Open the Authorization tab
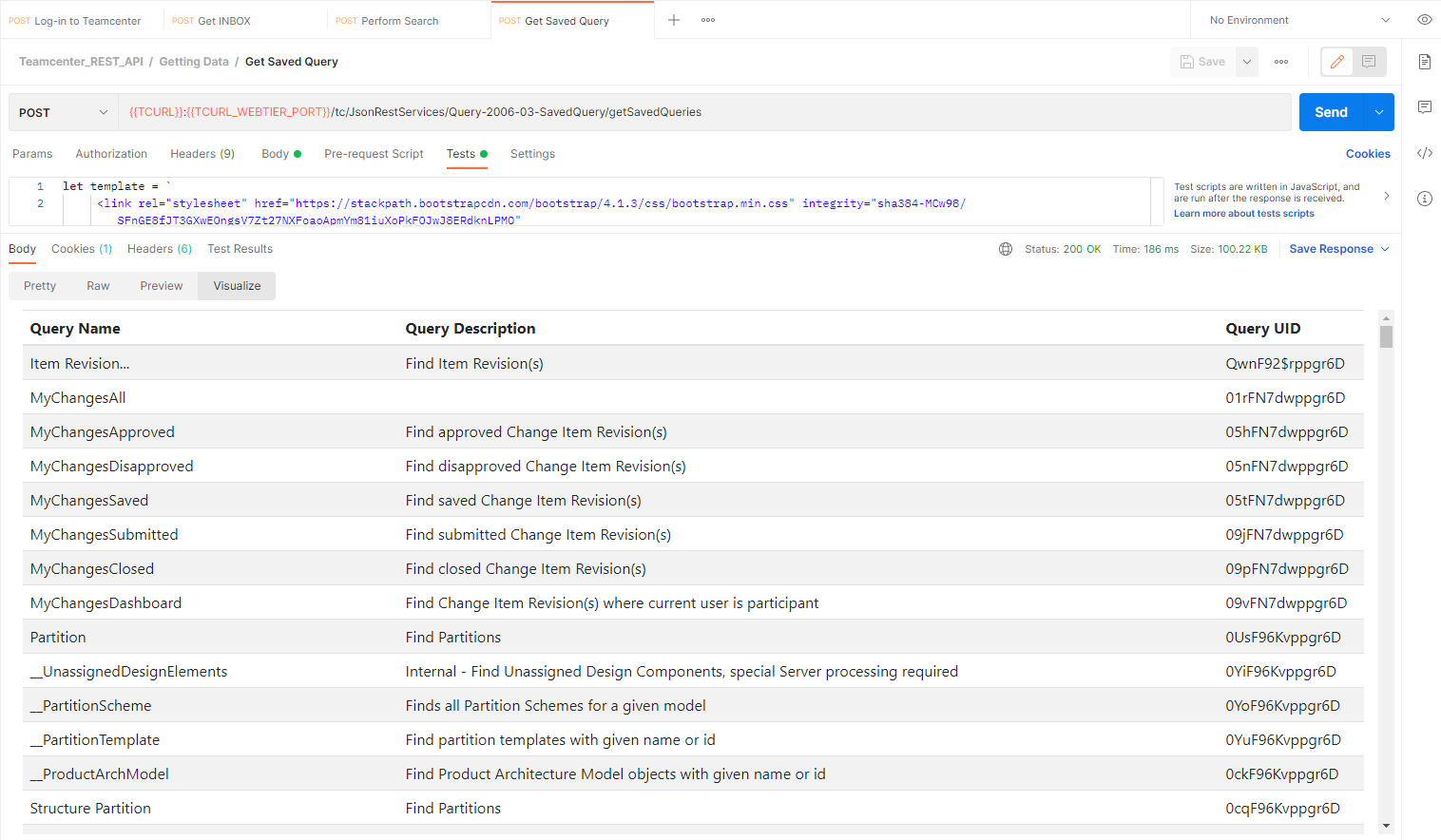1441x840 pixels. pos(111,154)
